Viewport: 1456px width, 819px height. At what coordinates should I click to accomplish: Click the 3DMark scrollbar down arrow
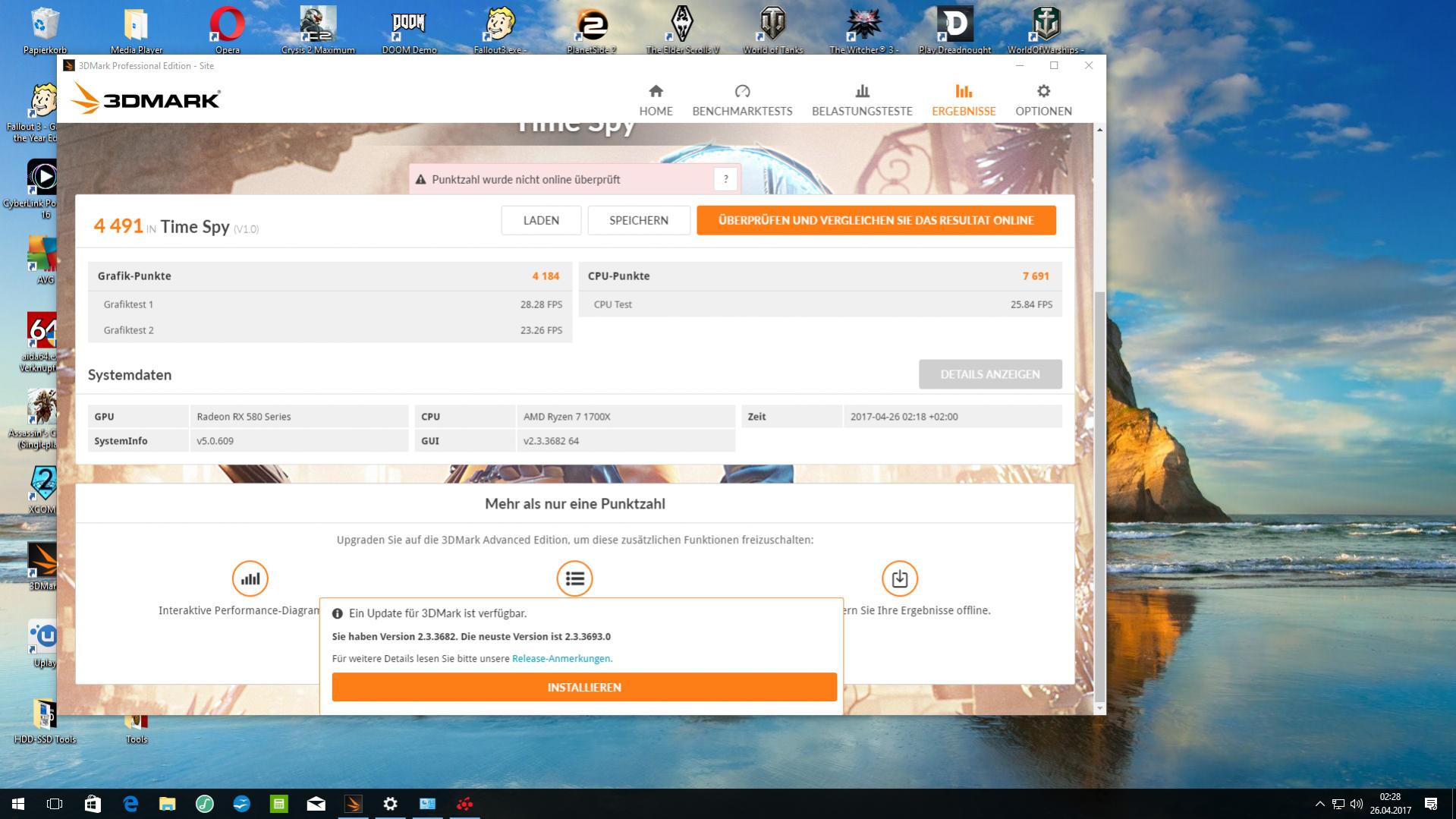[x=1099, y=708]
